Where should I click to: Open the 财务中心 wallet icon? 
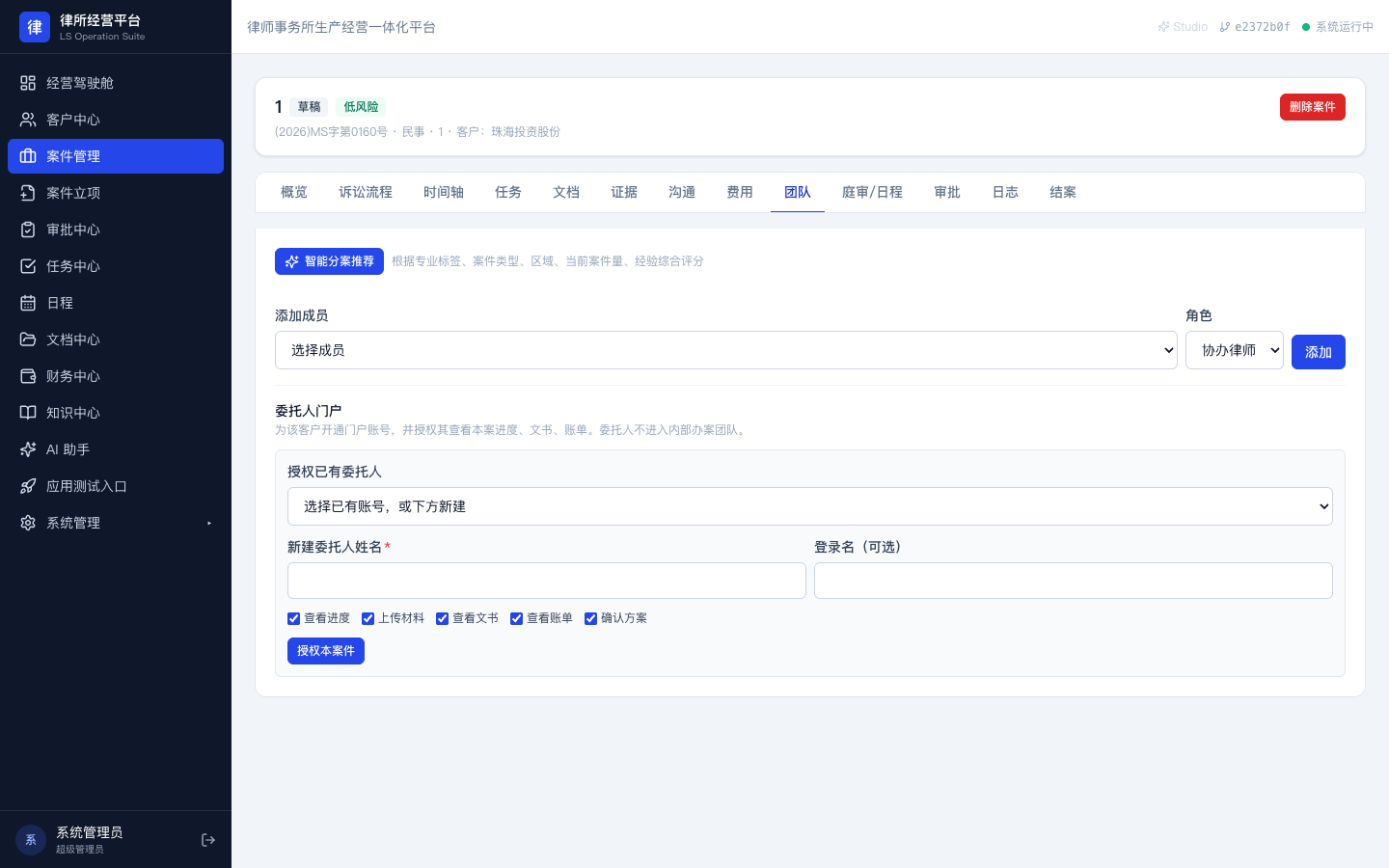pyautogui.click(x=28, y=376)
